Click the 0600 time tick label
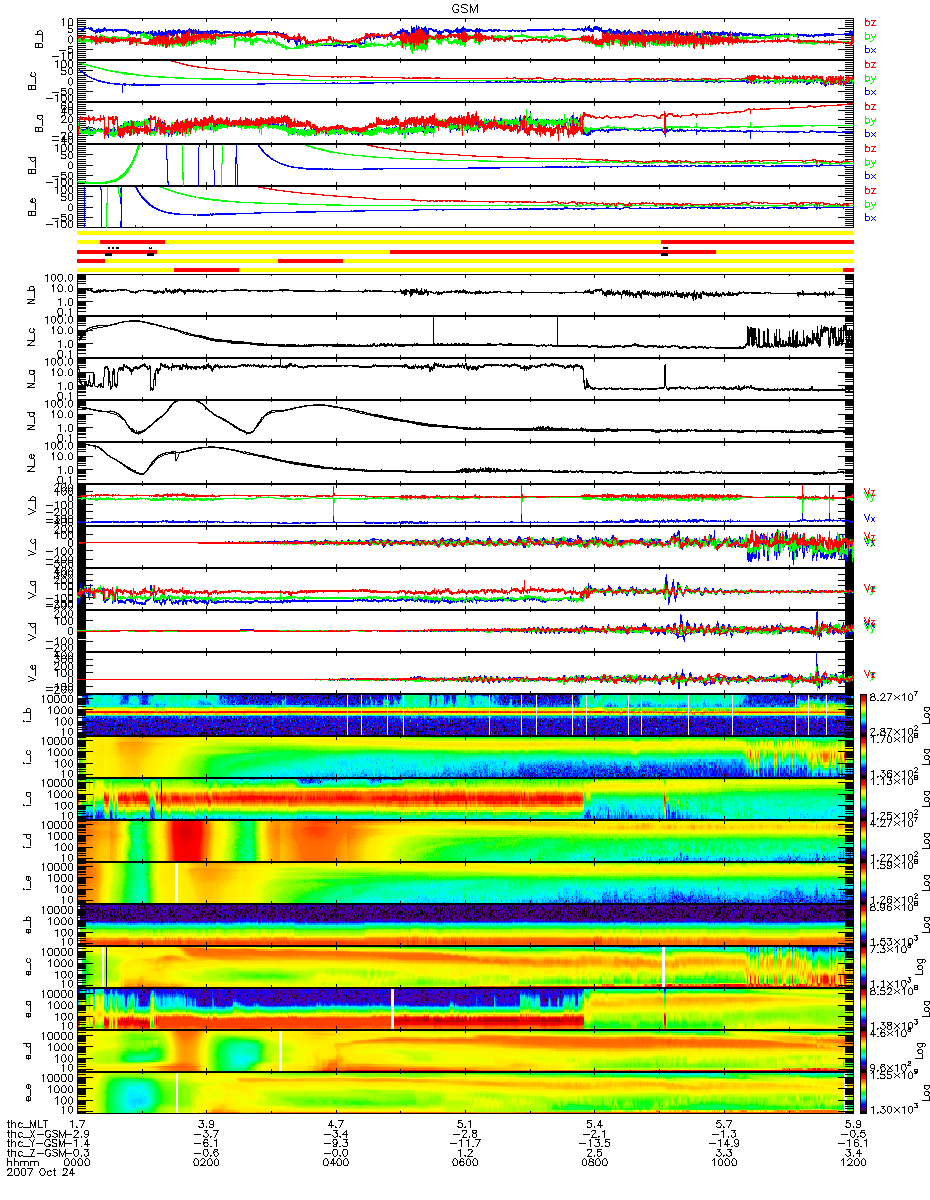 click(x=465, y=1162)
